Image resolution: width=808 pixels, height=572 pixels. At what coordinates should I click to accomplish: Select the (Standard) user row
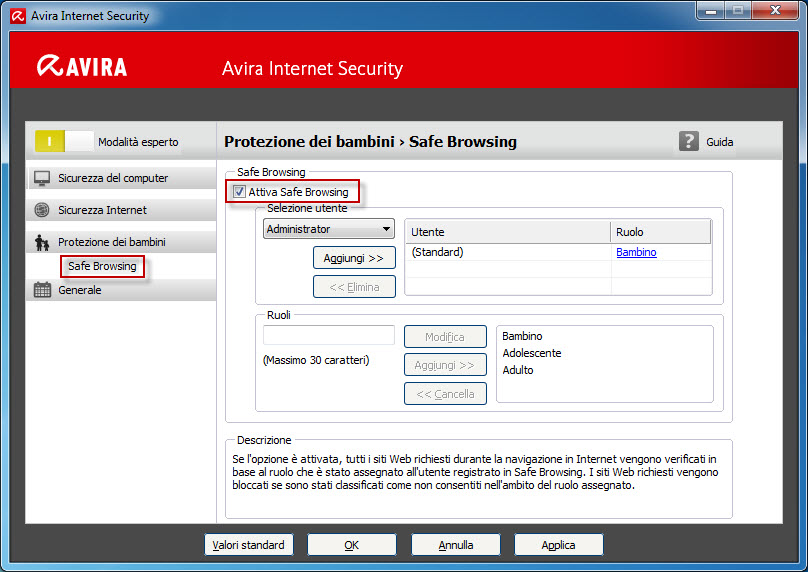pos(558,252)
